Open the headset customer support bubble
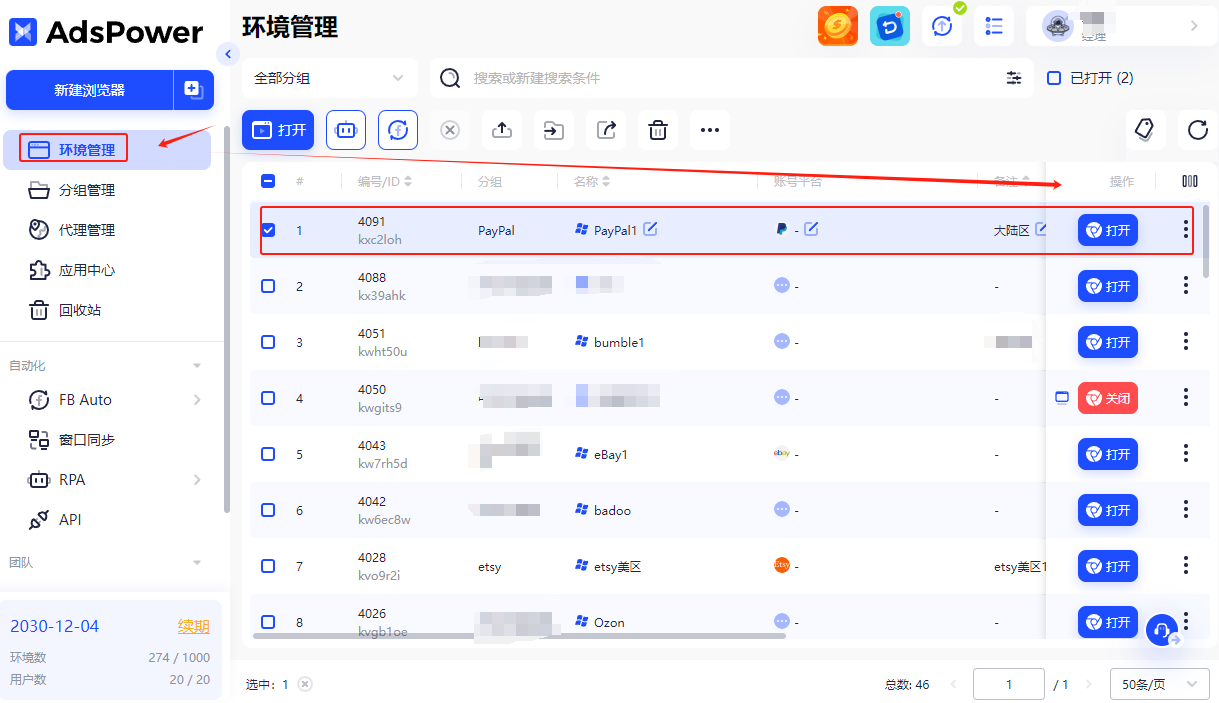This screenshot has width=1219, height=703. pyautogui.click(x=1162, y=630)
